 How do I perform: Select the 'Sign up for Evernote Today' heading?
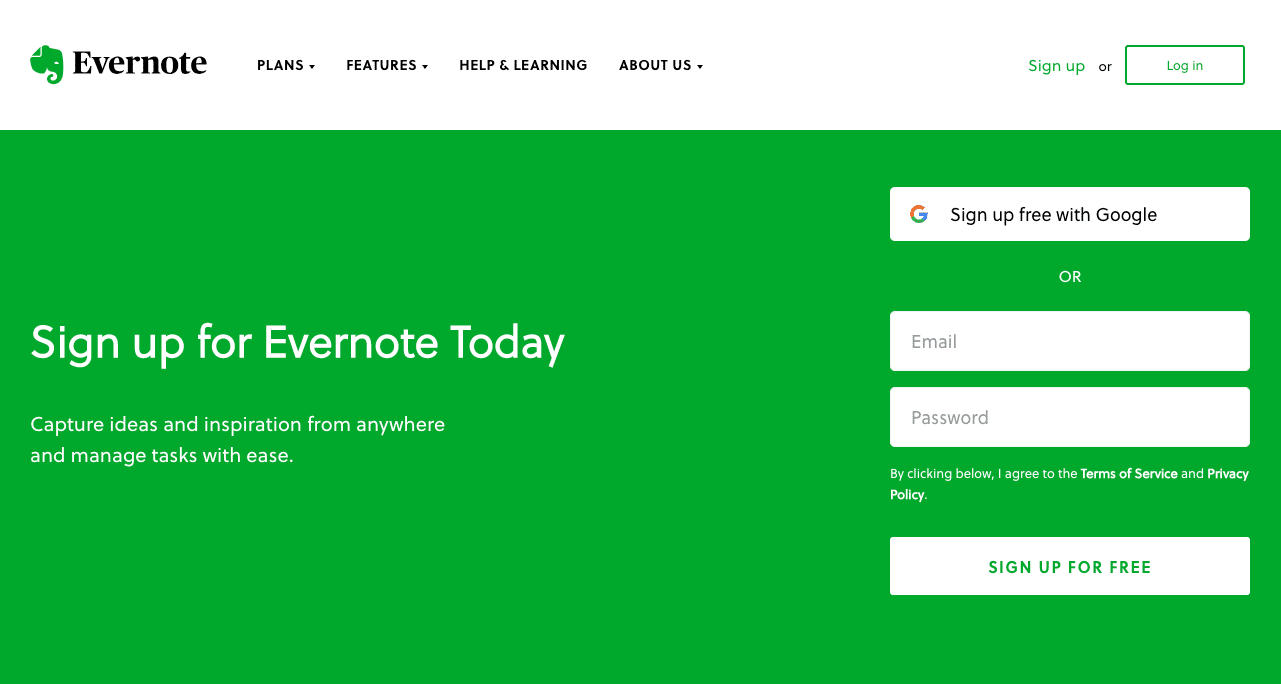tap(297, 343)
